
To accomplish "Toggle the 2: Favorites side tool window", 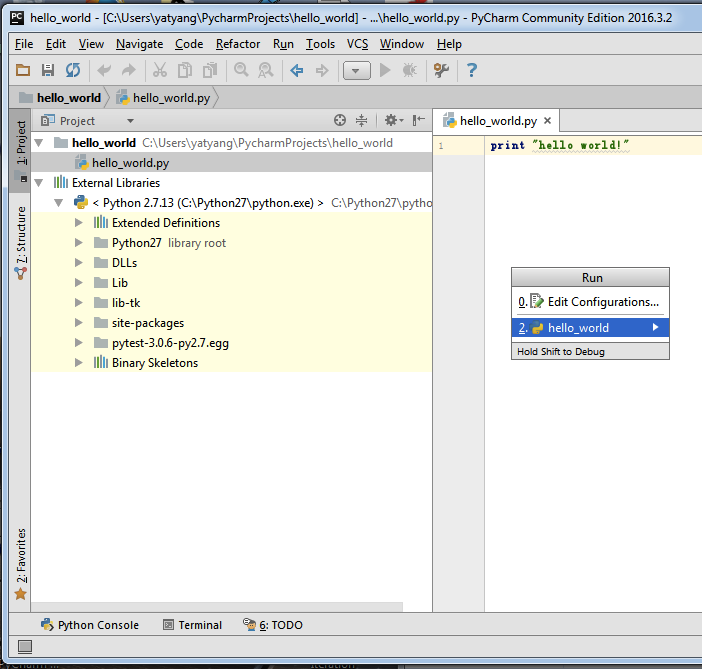I will coord(21,564).
